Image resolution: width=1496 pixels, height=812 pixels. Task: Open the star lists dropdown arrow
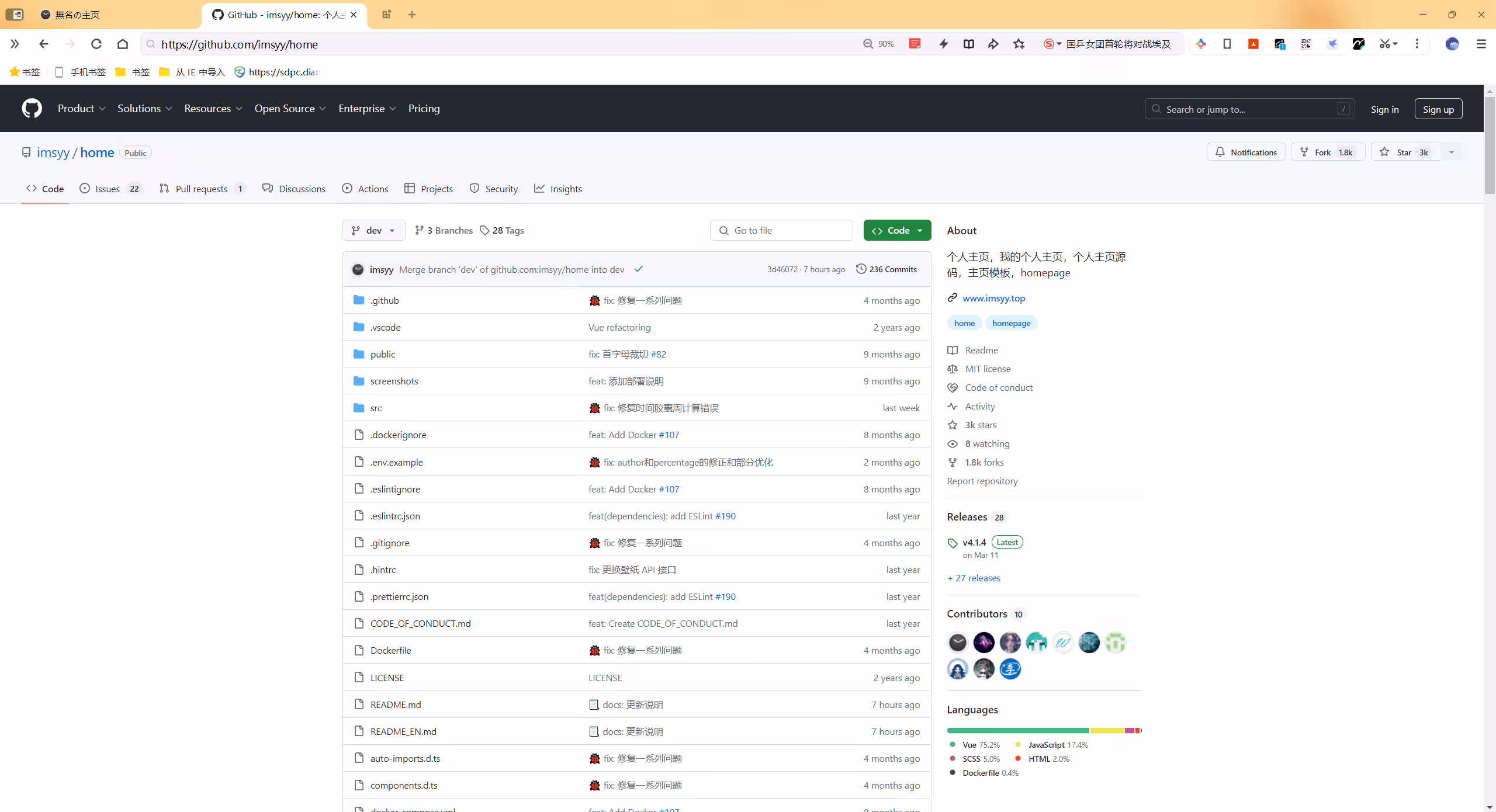[1452, 152]
